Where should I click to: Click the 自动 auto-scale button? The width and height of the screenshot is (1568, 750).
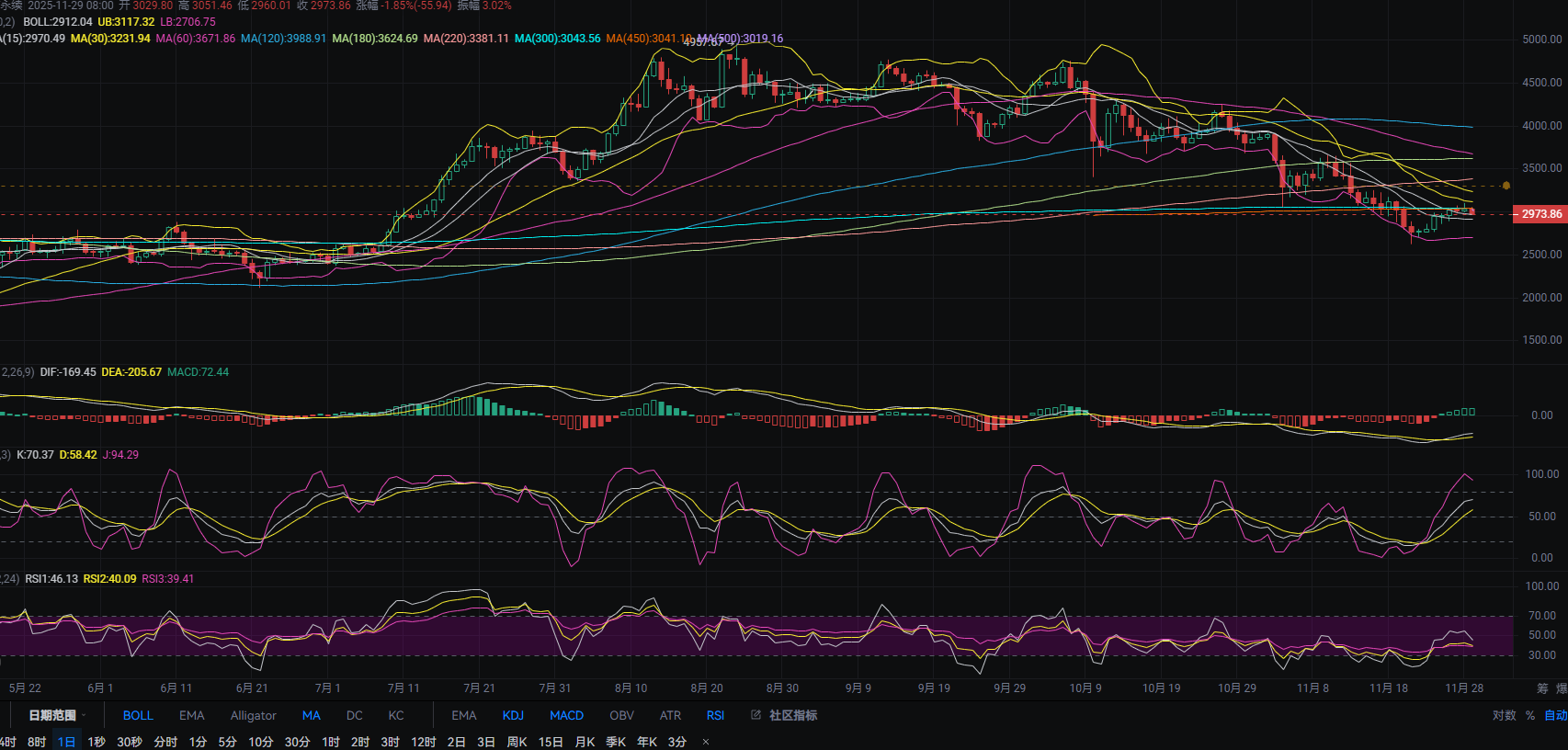click(1555, 715)
